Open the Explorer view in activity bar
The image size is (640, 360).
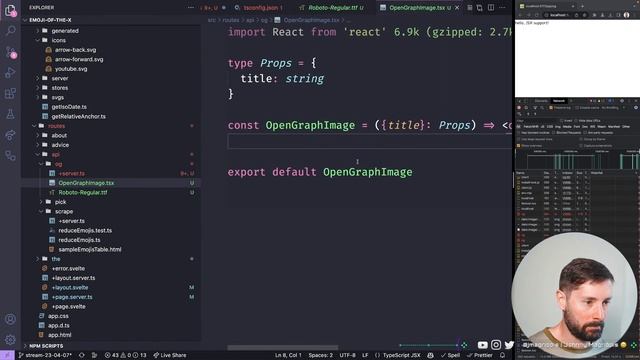[x=10, y=10]
